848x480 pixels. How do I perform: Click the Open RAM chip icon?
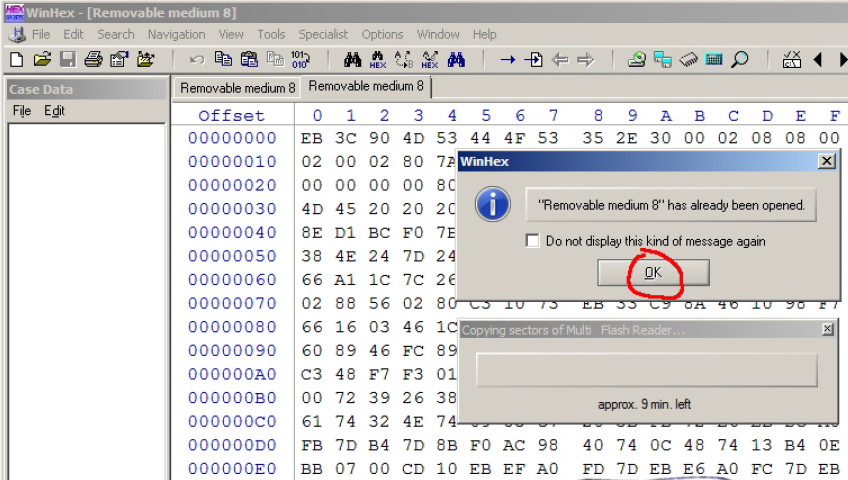pyautogui.click(x=688, y=59)
